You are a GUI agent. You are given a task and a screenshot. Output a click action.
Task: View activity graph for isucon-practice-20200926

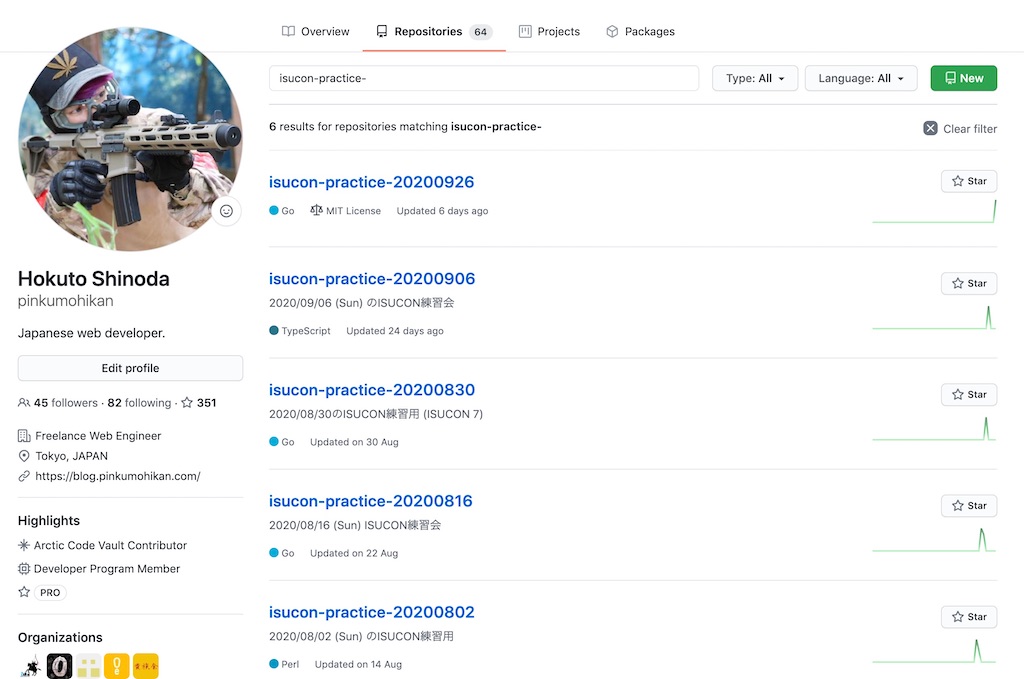pos(934,212)
